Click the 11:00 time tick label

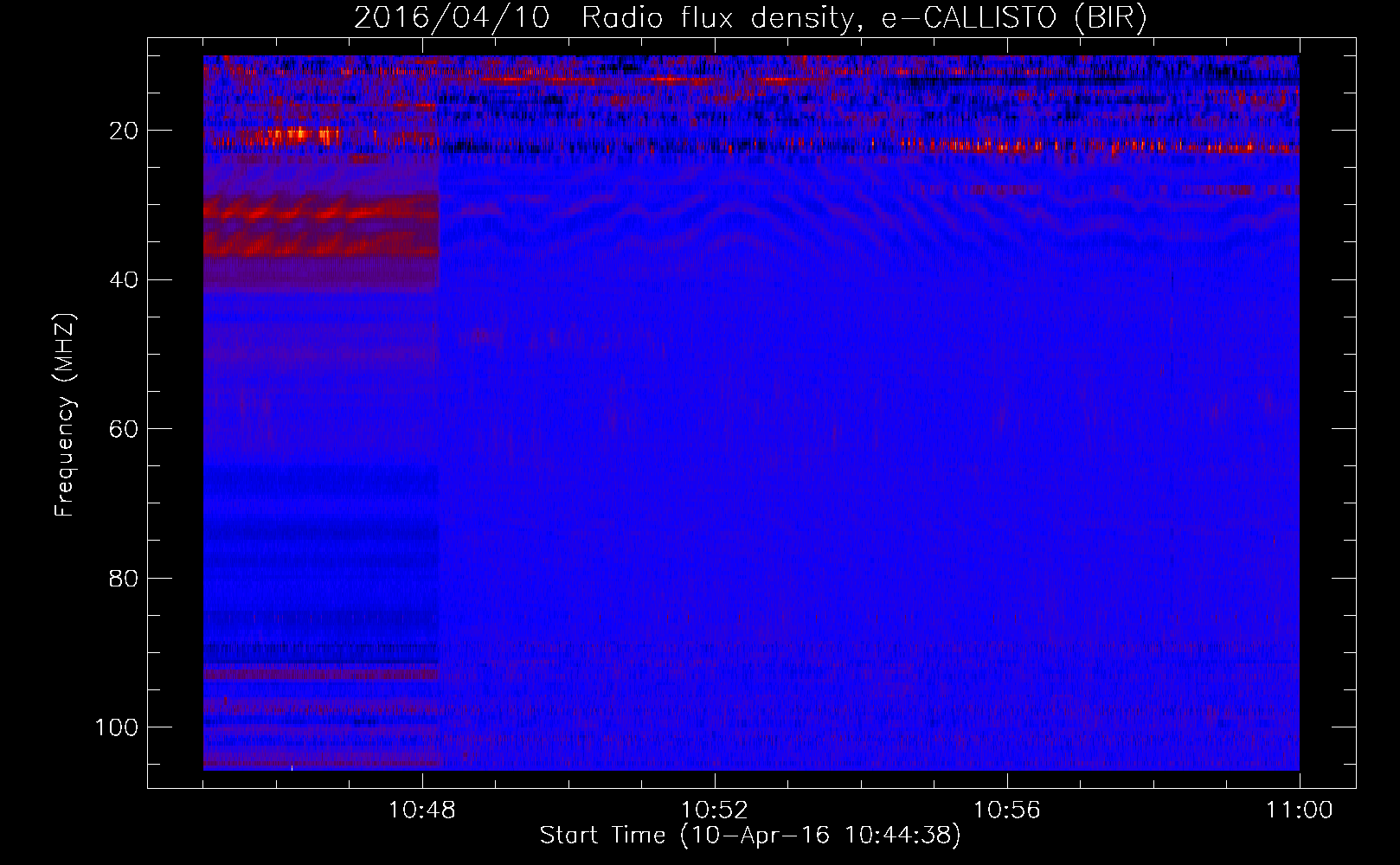1300,811
